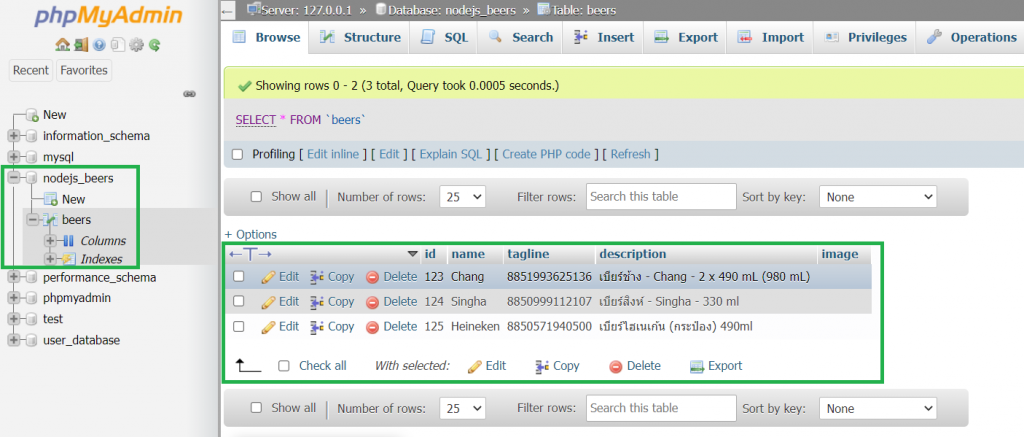Click Copy icon in the Singha row
1024x437 pixels.
[x=317, y=302]
